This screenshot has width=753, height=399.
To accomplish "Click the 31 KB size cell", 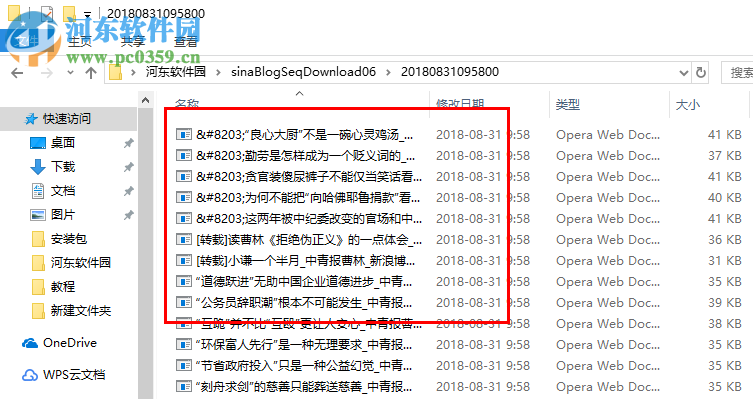I will coord(725,261).
